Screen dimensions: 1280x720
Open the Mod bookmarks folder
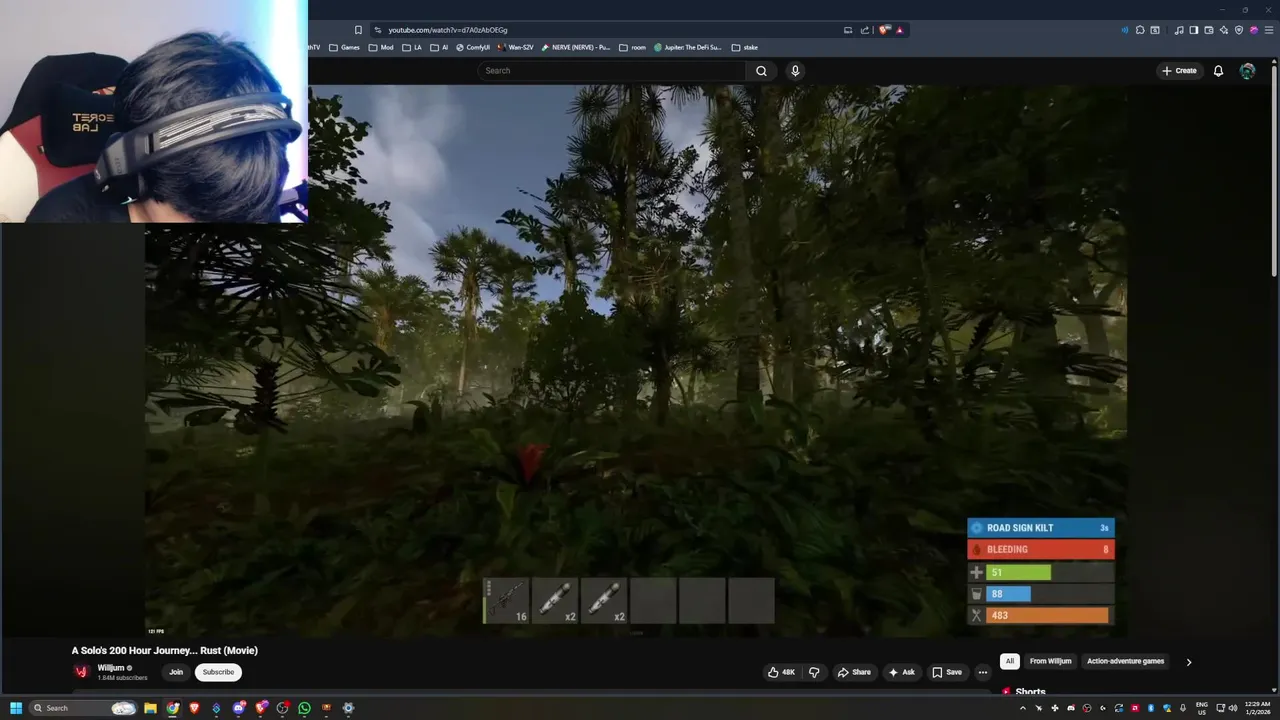(x=381, y=47)
